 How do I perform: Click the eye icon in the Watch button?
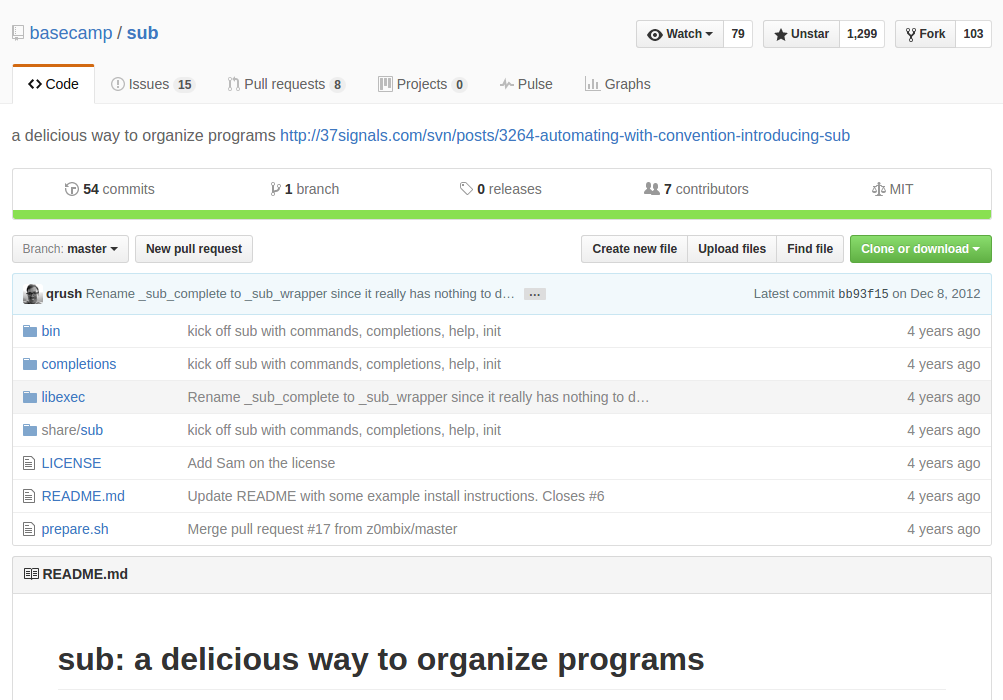(654, 35)
